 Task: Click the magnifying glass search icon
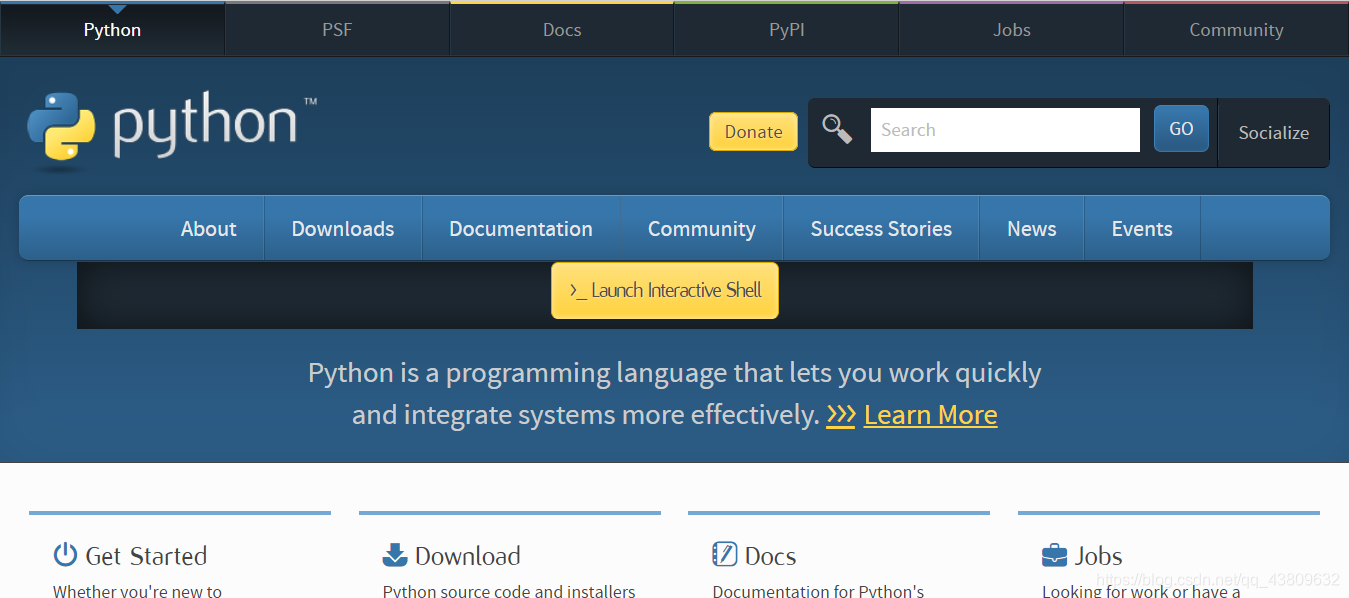[x=837, y=129]
